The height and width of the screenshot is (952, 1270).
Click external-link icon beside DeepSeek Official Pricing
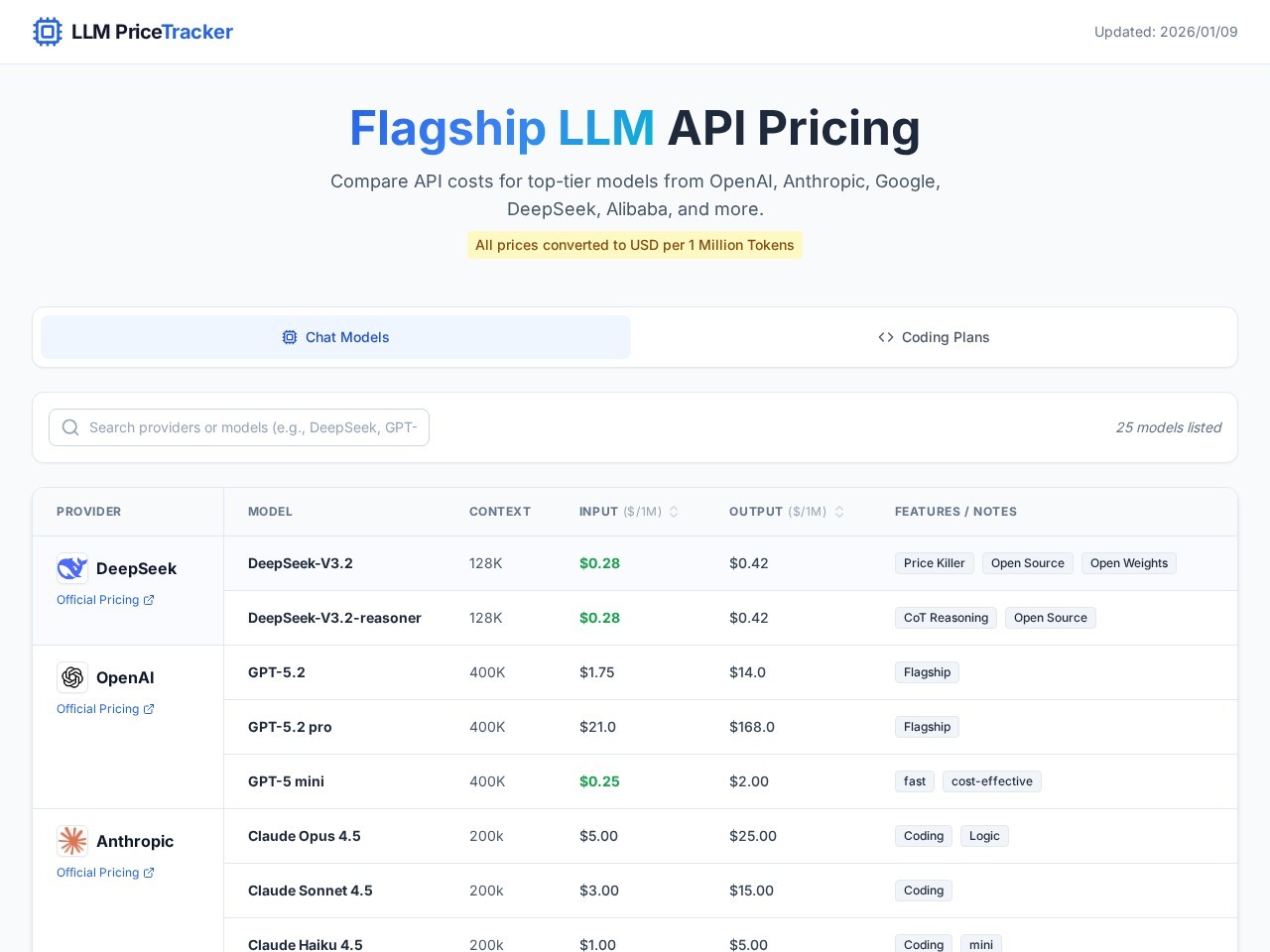click(149, 600)
